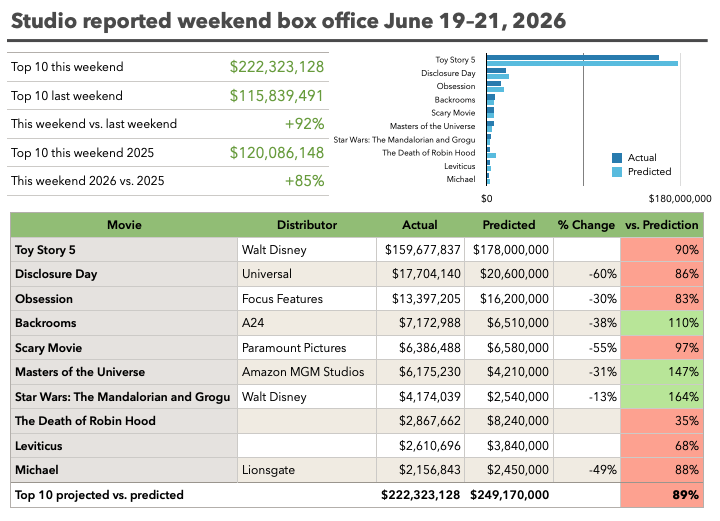Click the 'Lionsgate' distributor cell

tap(307, 470)
